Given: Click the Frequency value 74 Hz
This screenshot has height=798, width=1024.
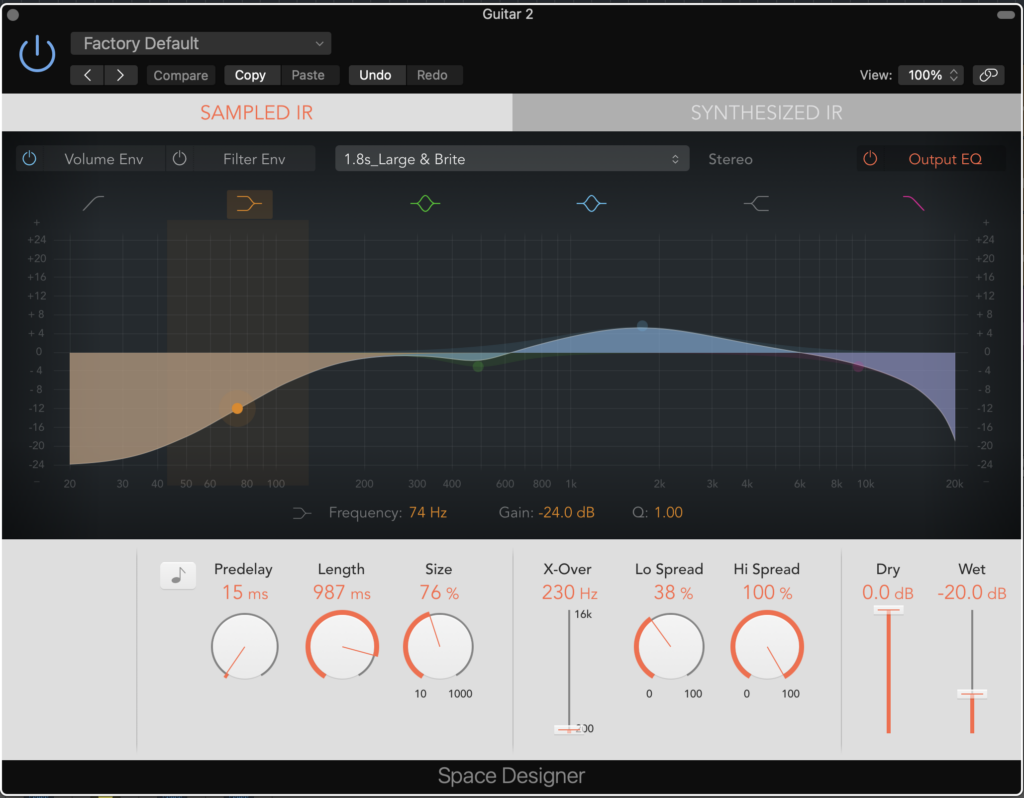Looking at the screenshot, I should (x=428, y=513).
